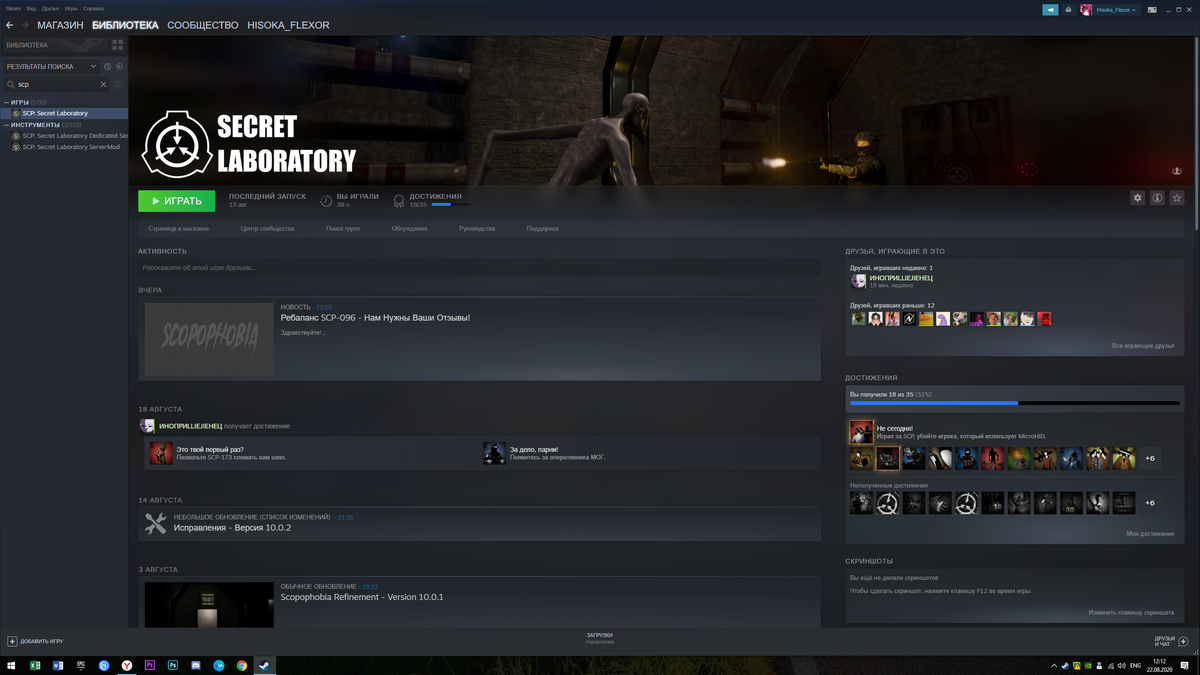Click Изменить клавишу скриншота link
1200x675 pixels.
[1131, 612]
